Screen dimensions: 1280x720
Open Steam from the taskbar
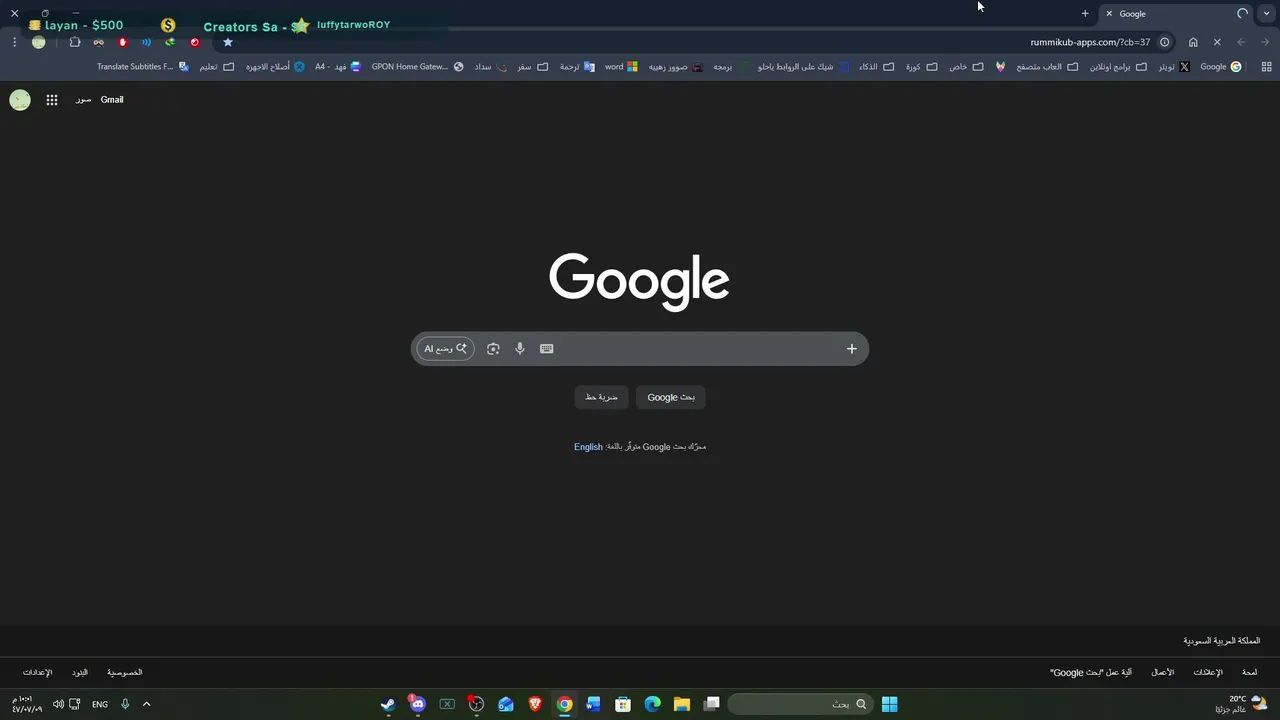point(388,704)
